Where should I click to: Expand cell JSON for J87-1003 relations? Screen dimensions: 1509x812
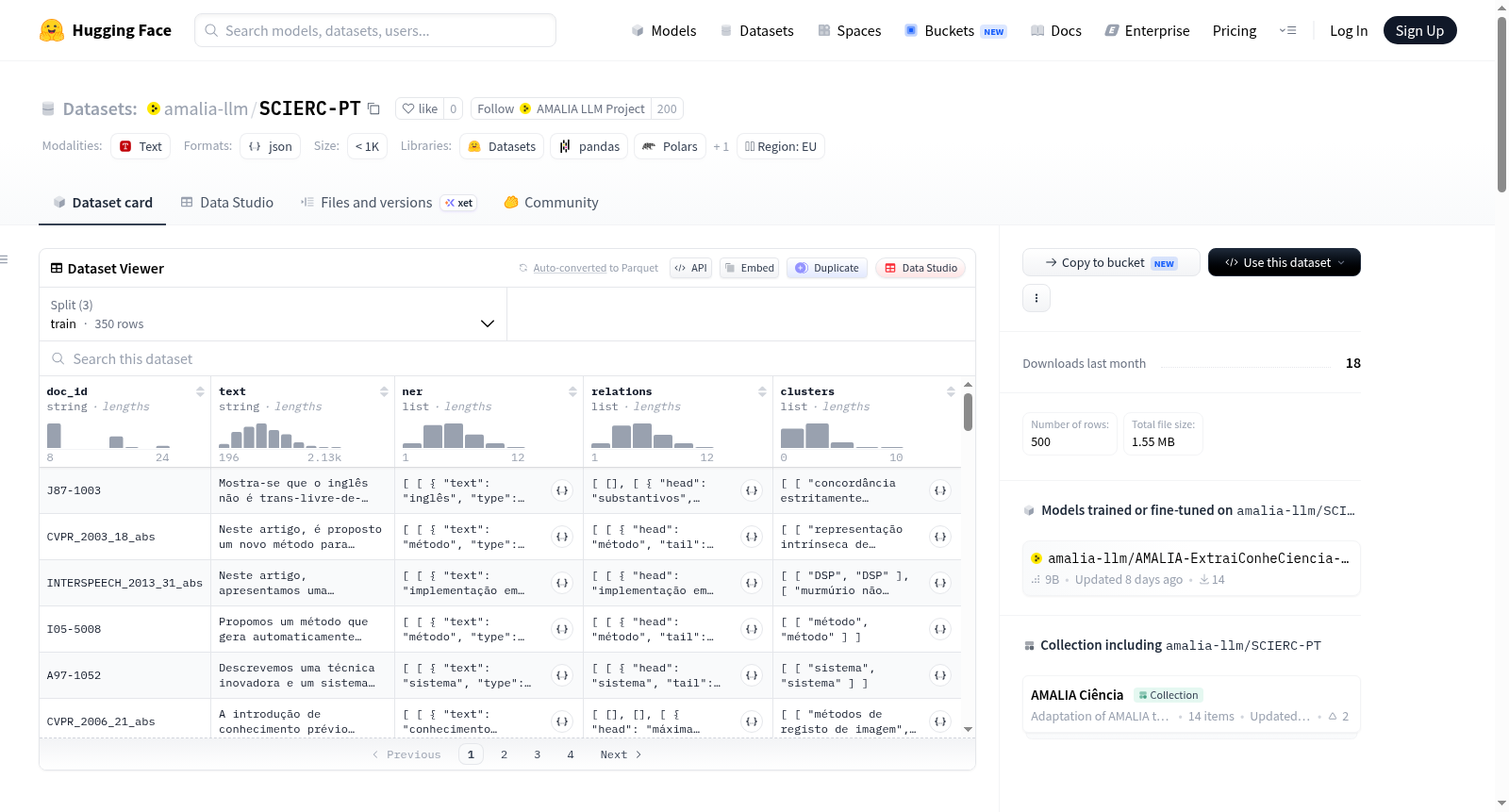click(752, 490)
